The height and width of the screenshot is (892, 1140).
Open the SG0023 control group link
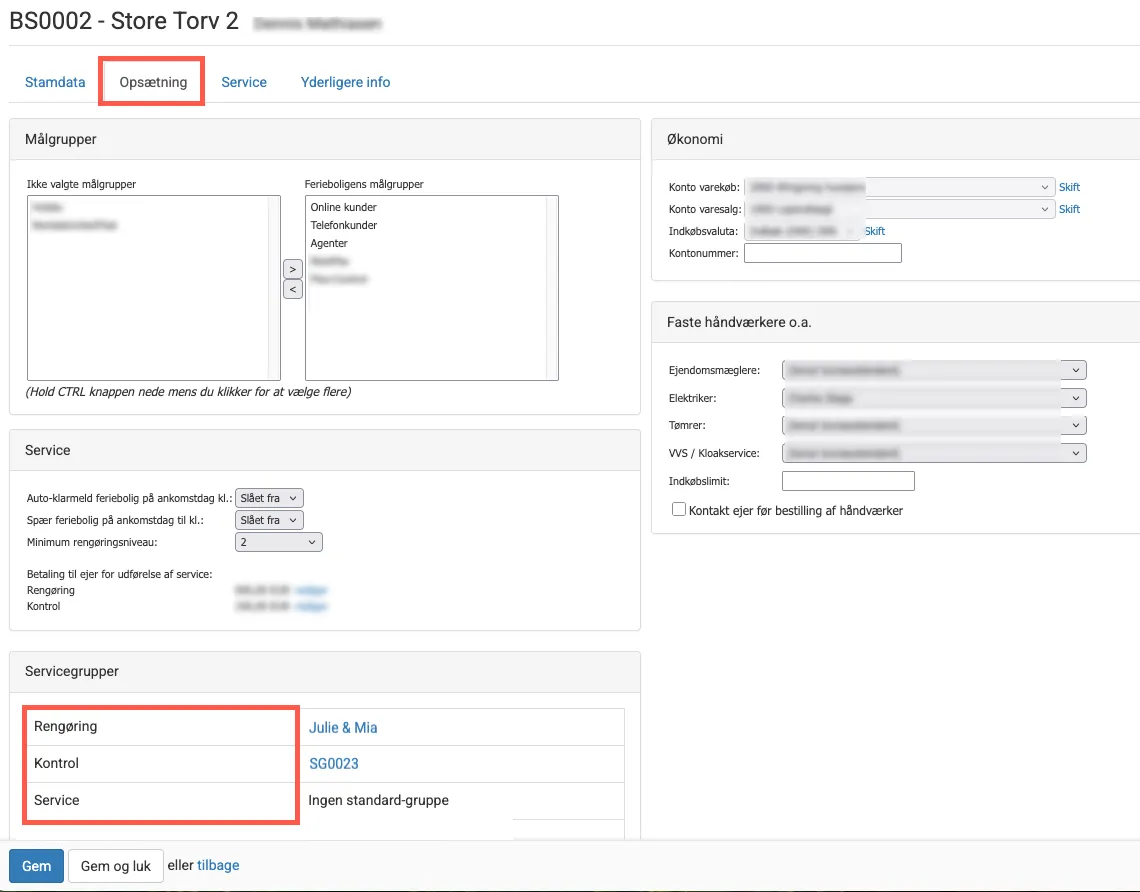point(333,764)
